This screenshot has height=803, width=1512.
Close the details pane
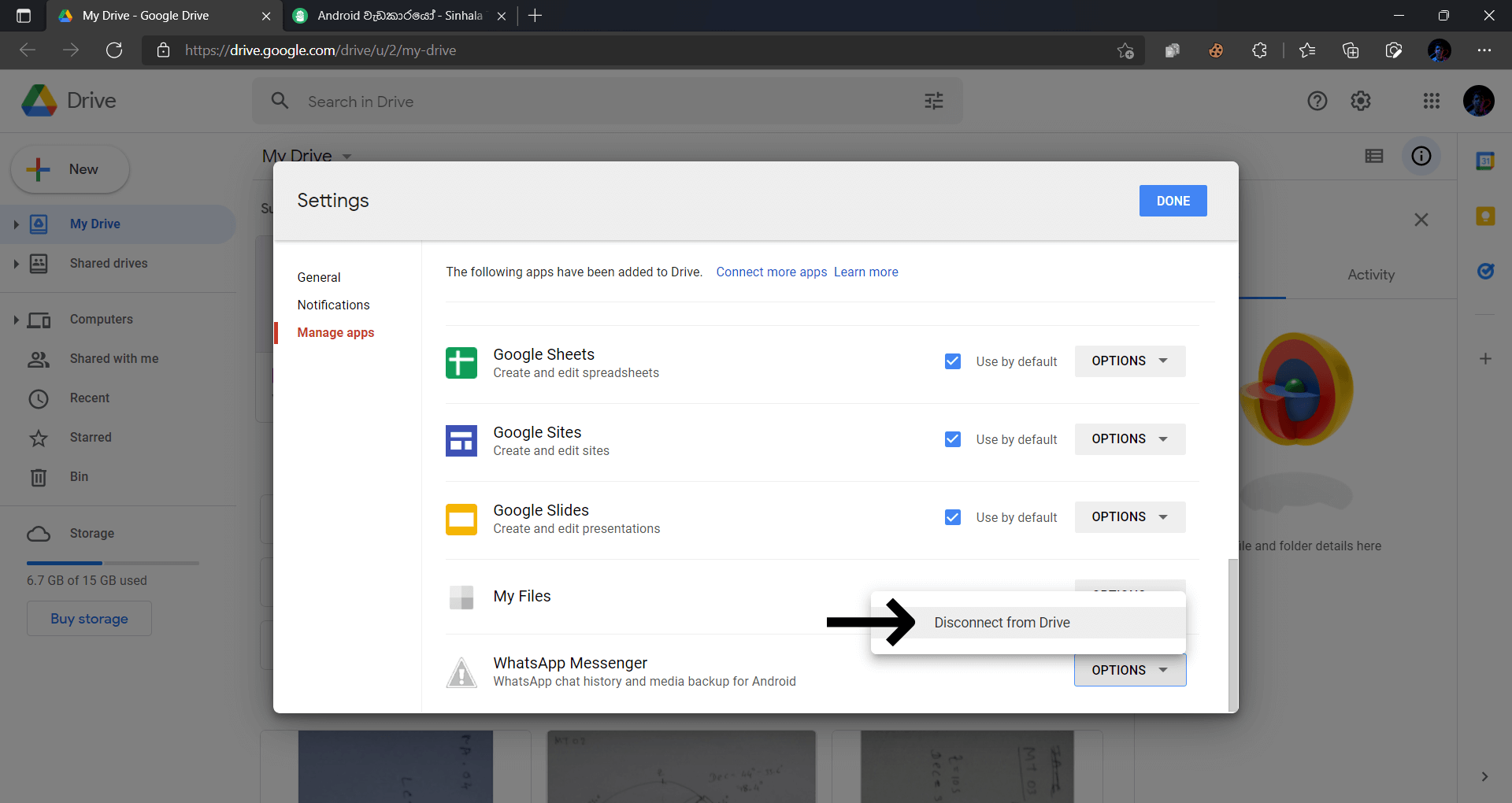(1421, 220)
